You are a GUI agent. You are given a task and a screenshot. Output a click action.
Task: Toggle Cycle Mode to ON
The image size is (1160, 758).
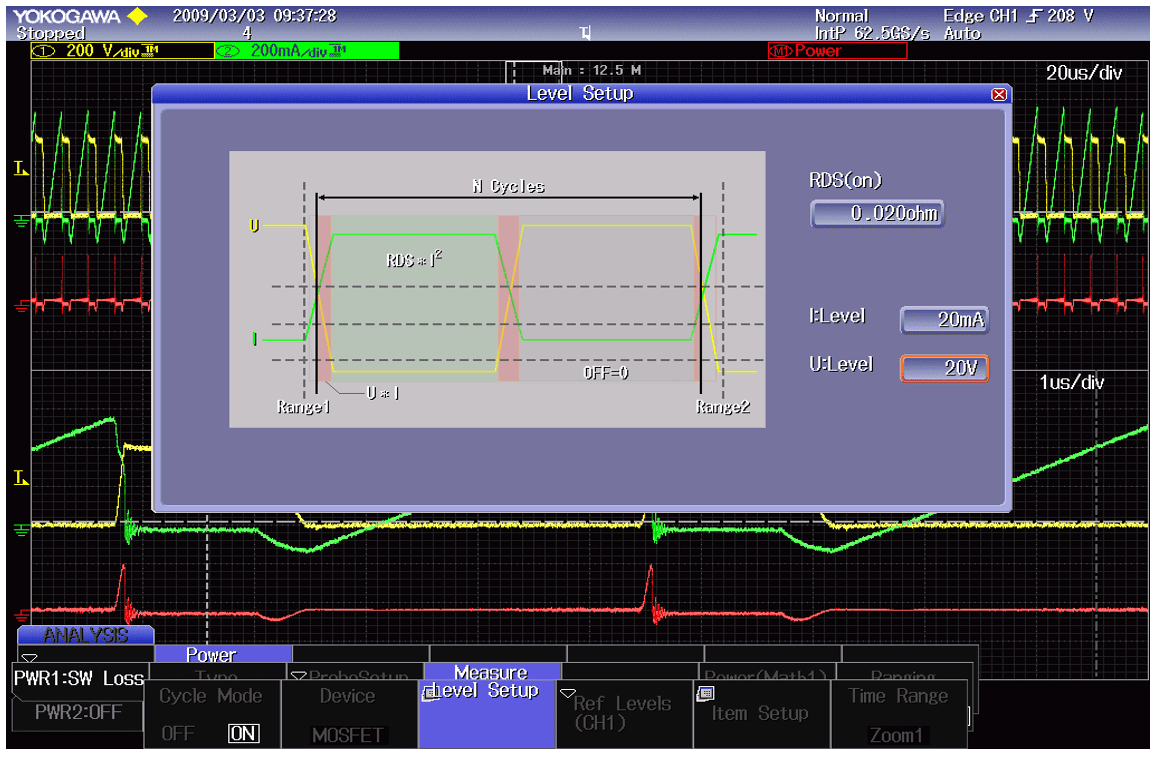tap(243, 733)
